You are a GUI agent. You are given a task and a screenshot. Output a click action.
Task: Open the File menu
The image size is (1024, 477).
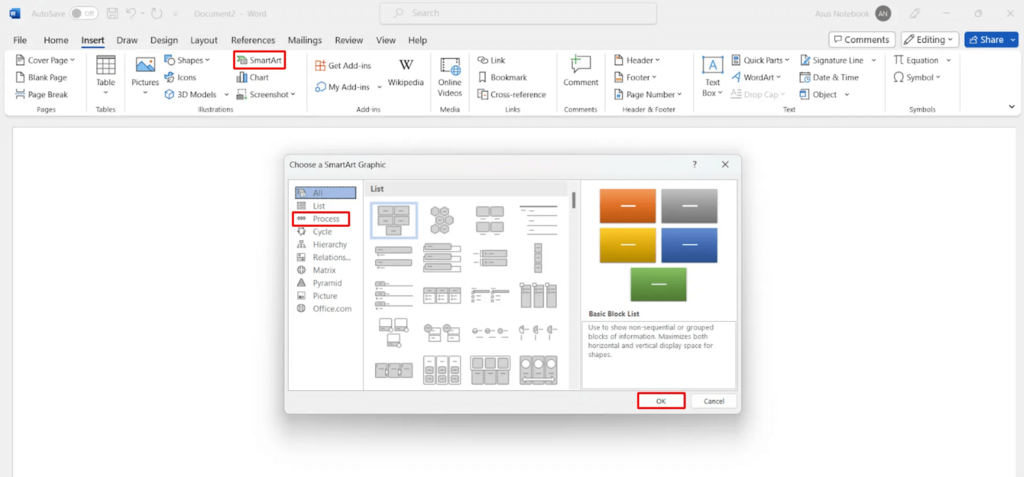[x=20, y=40]
